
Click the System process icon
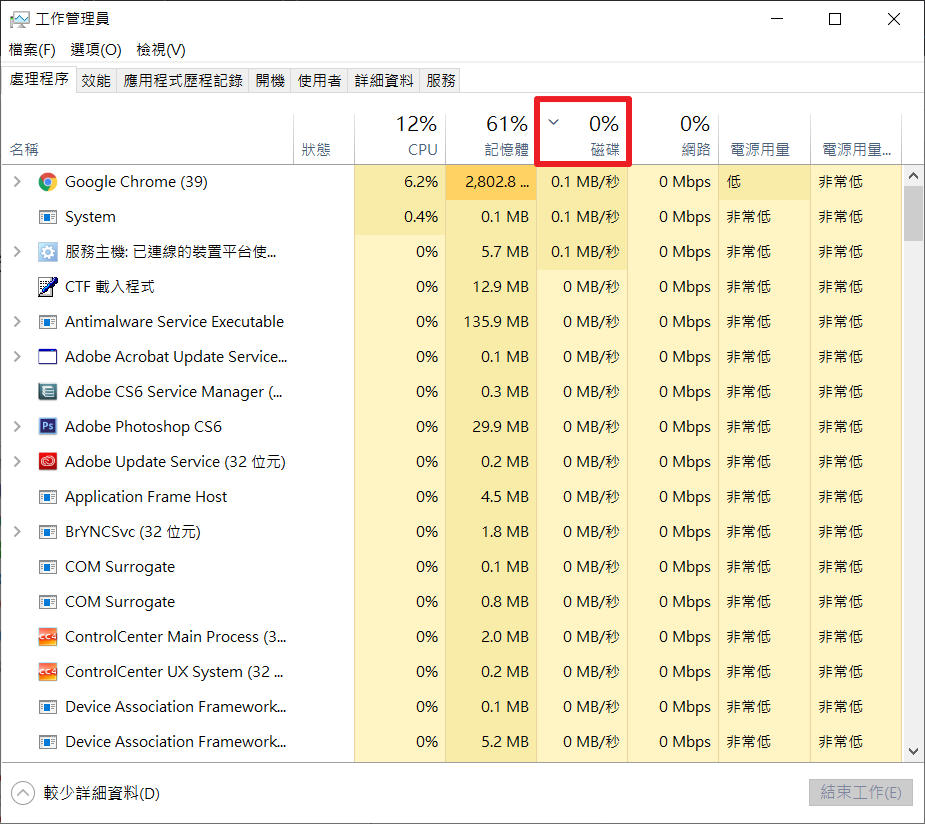click(48, 217)
